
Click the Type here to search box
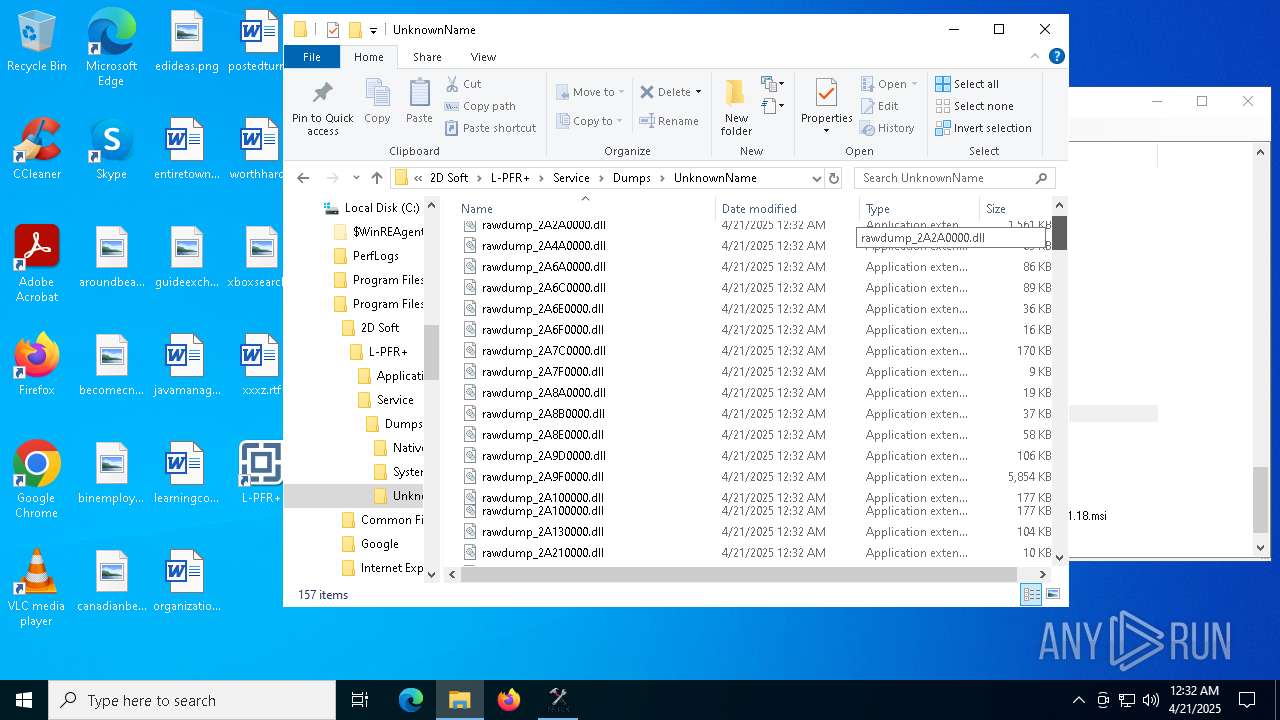(x=192, y=700)
